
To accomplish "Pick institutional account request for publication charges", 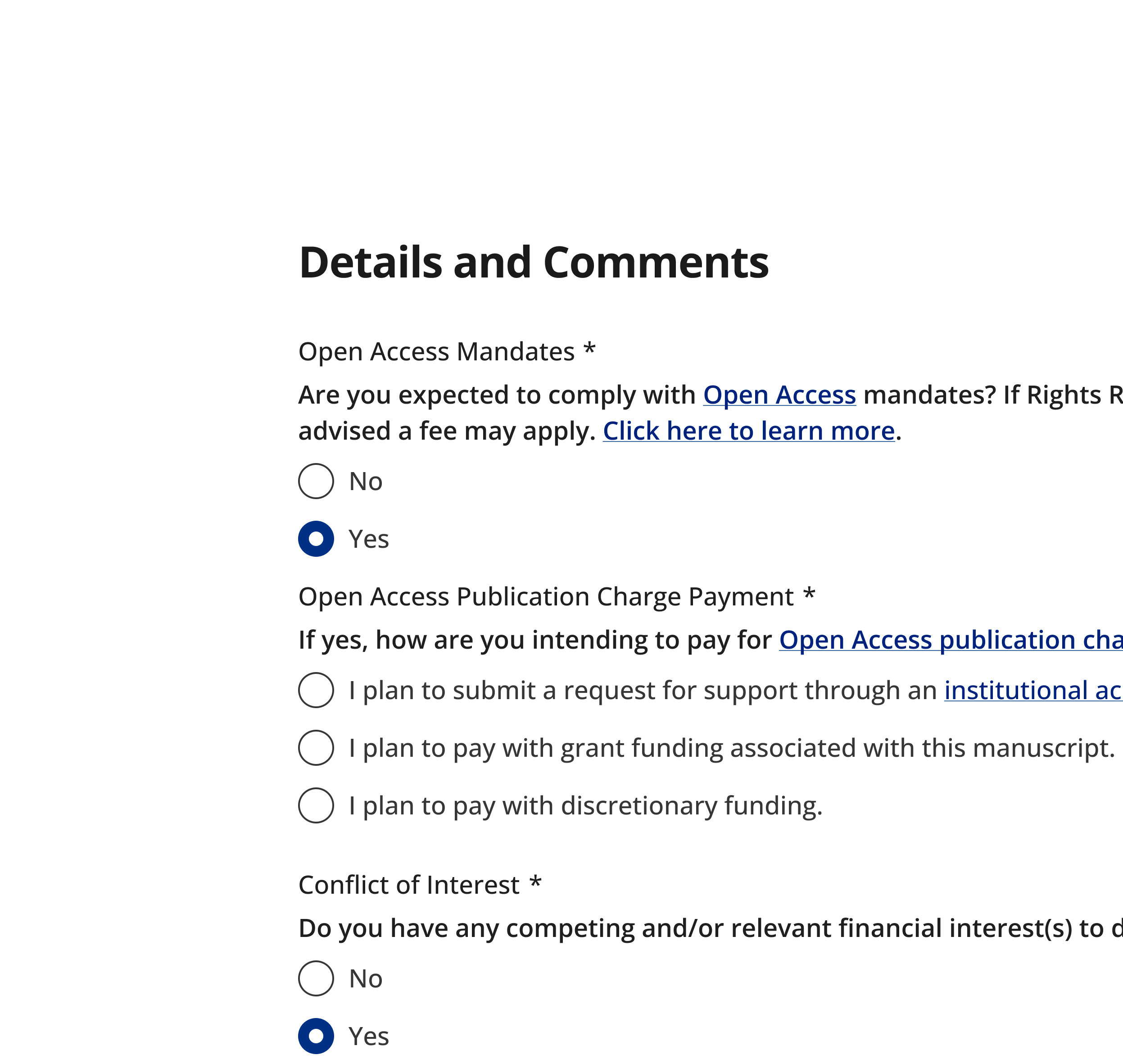I will click(315, 690).
